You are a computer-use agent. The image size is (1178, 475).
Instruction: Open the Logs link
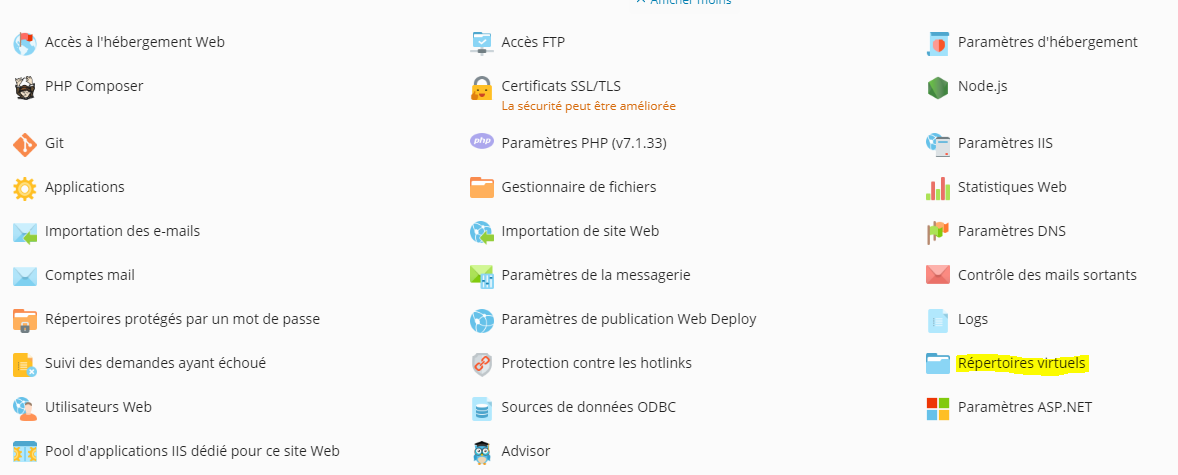[973, 319]
